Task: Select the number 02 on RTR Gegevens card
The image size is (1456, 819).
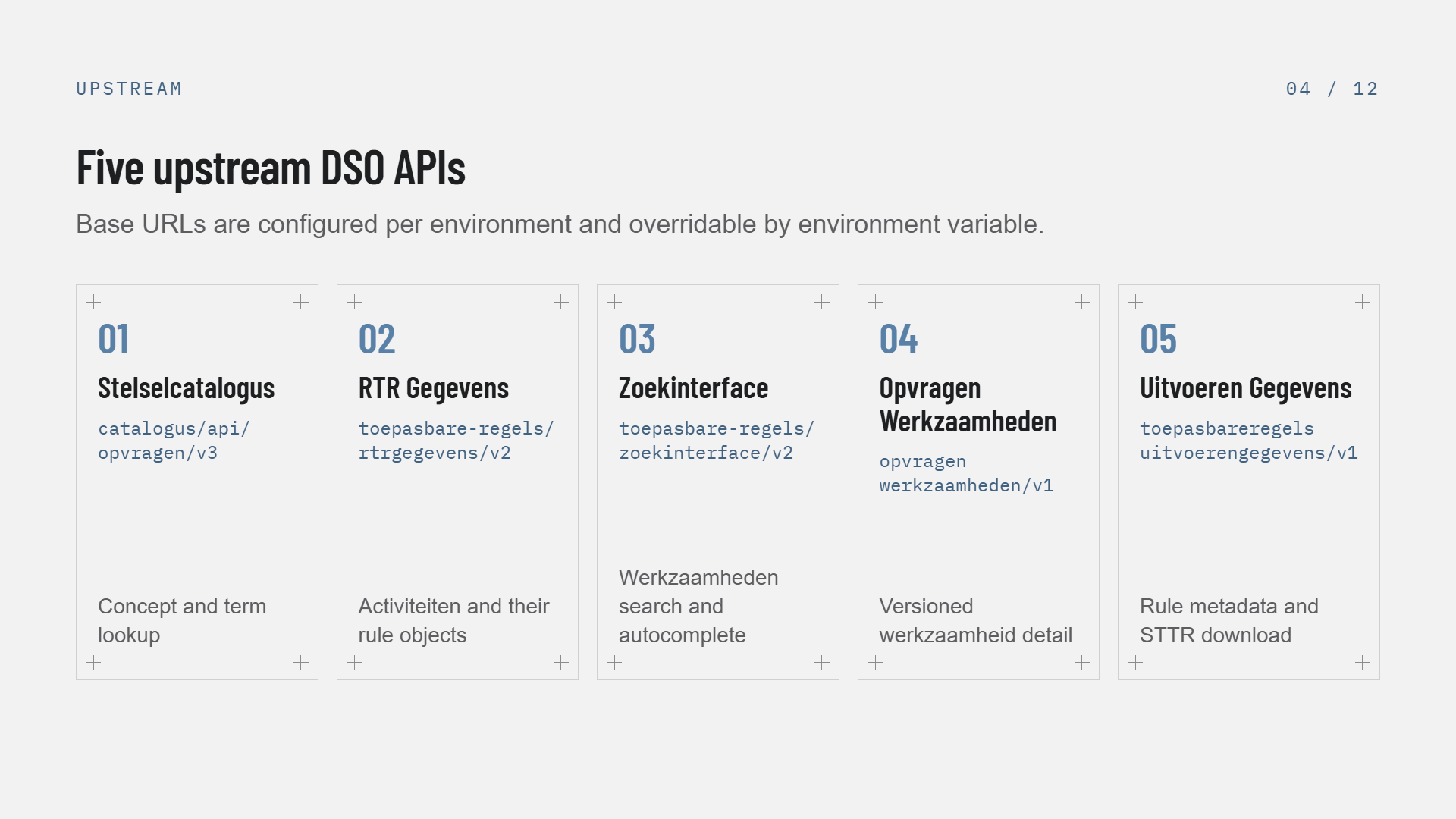Action: click(377, 339)
